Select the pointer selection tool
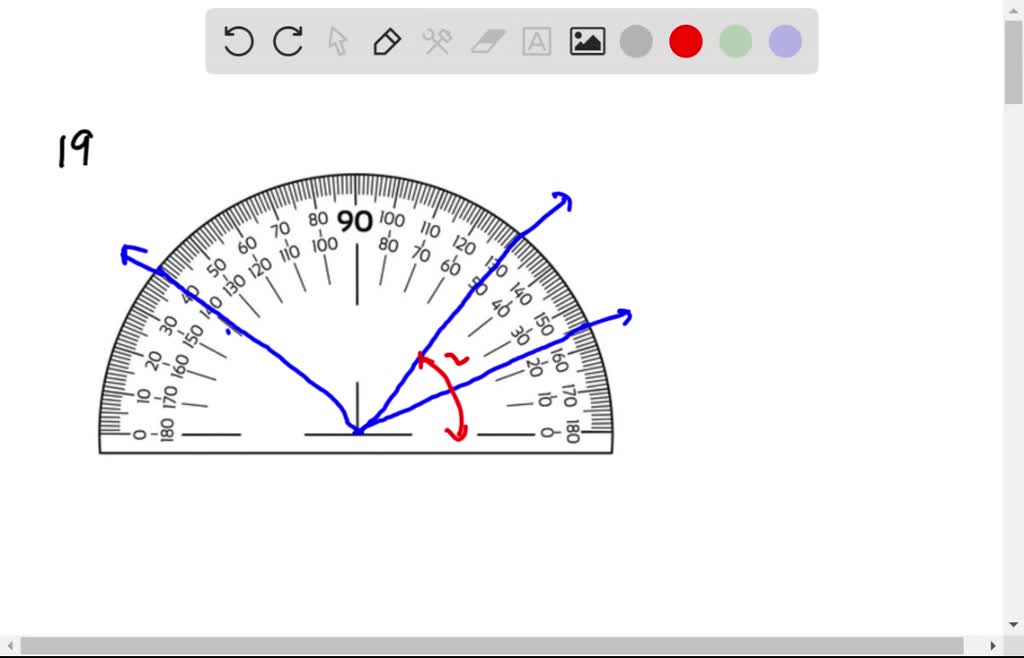The height and width of the screenshot is (658, 1024). pyautogui.click(x=338, y=41)
